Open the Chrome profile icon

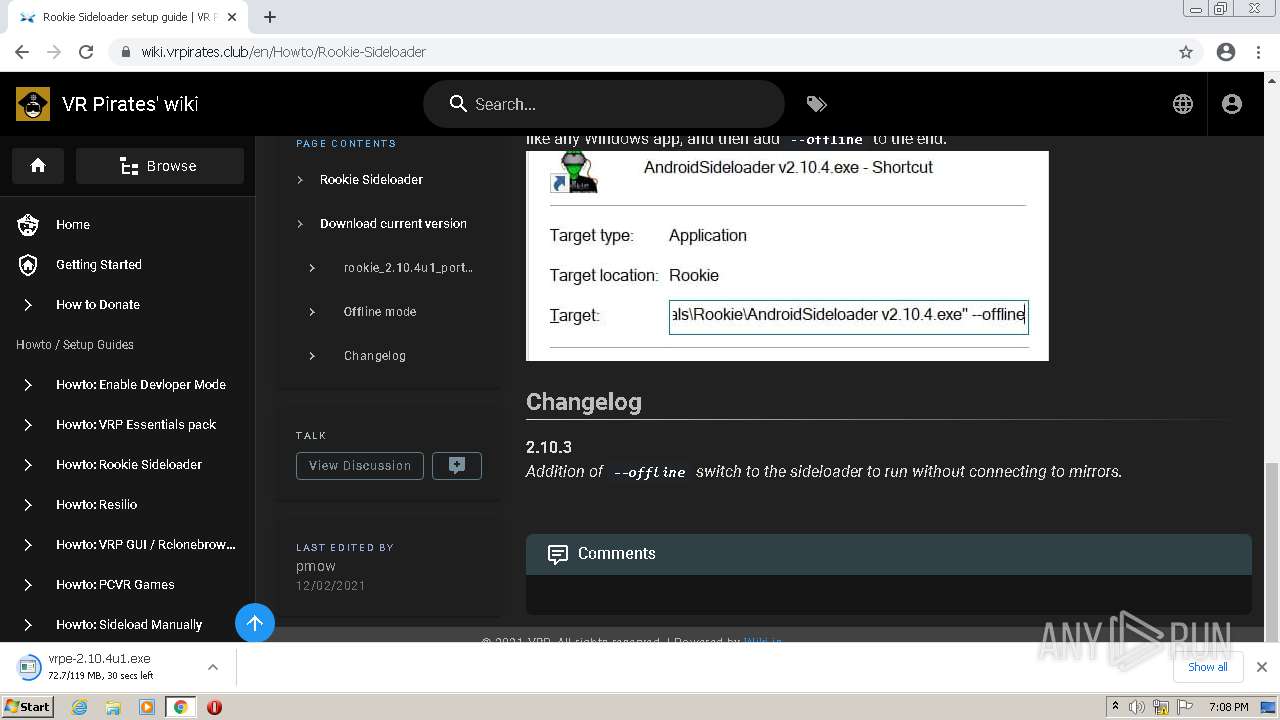[x=1226, y=52]
